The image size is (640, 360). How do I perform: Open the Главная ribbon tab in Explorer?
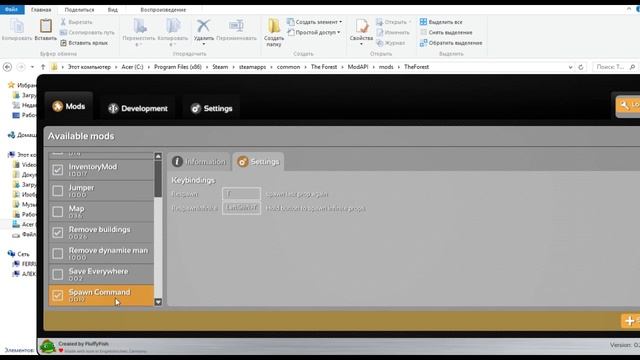[x=41, y=9]
